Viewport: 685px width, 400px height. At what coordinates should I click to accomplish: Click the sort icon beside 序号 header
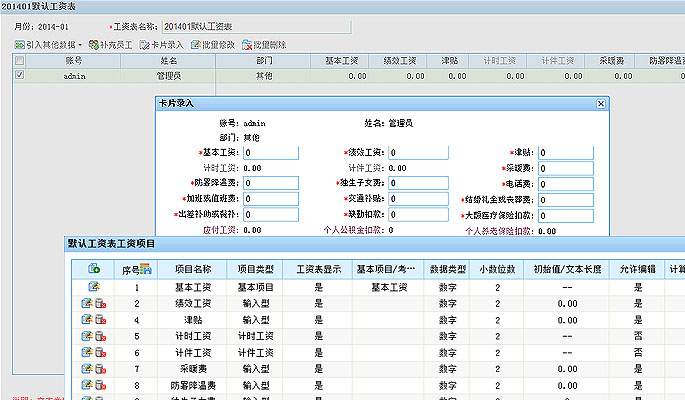(145, 269)
